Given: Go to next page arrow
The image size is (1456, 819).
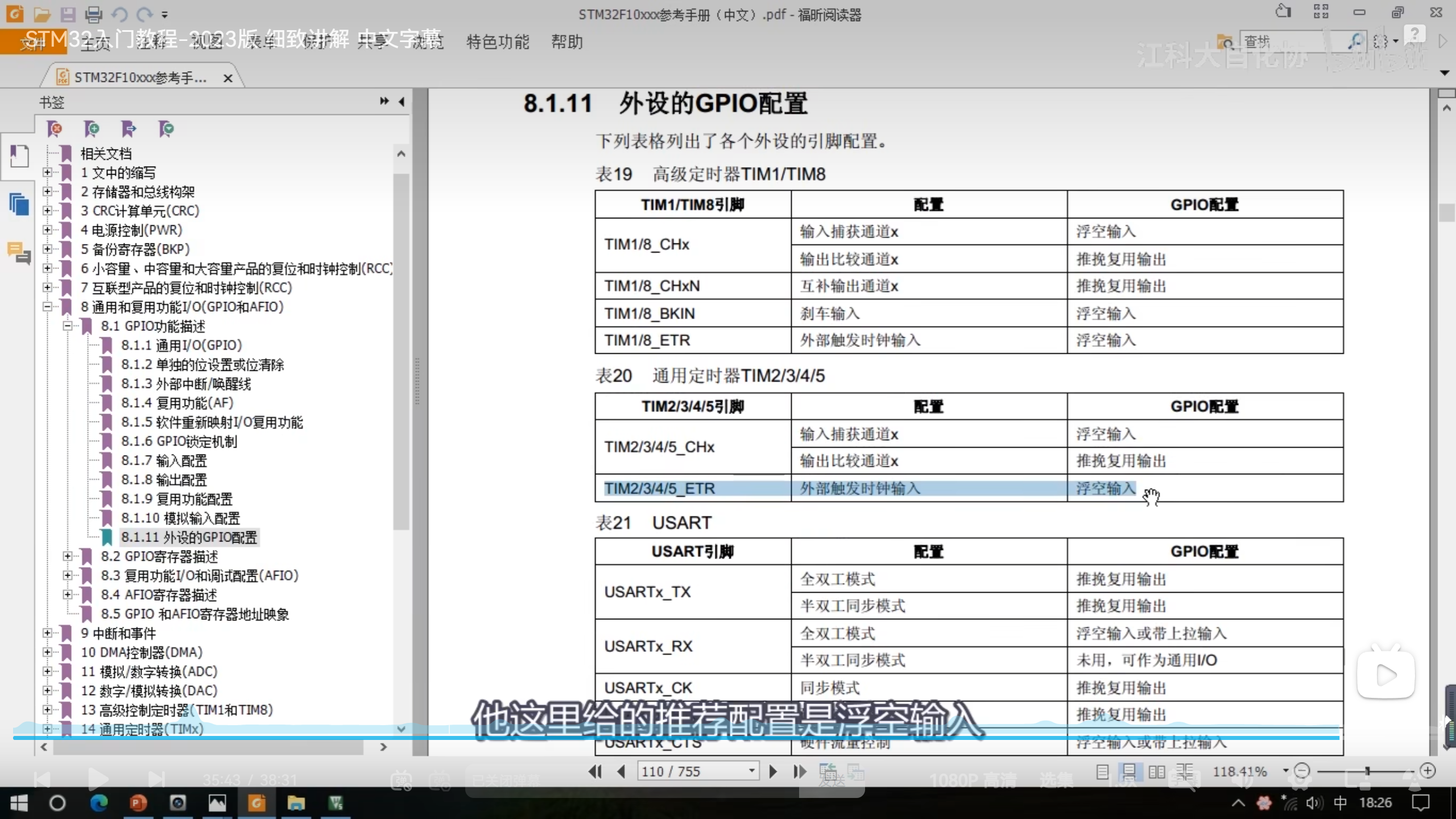Looking at the screenshot, I should 773,771.
